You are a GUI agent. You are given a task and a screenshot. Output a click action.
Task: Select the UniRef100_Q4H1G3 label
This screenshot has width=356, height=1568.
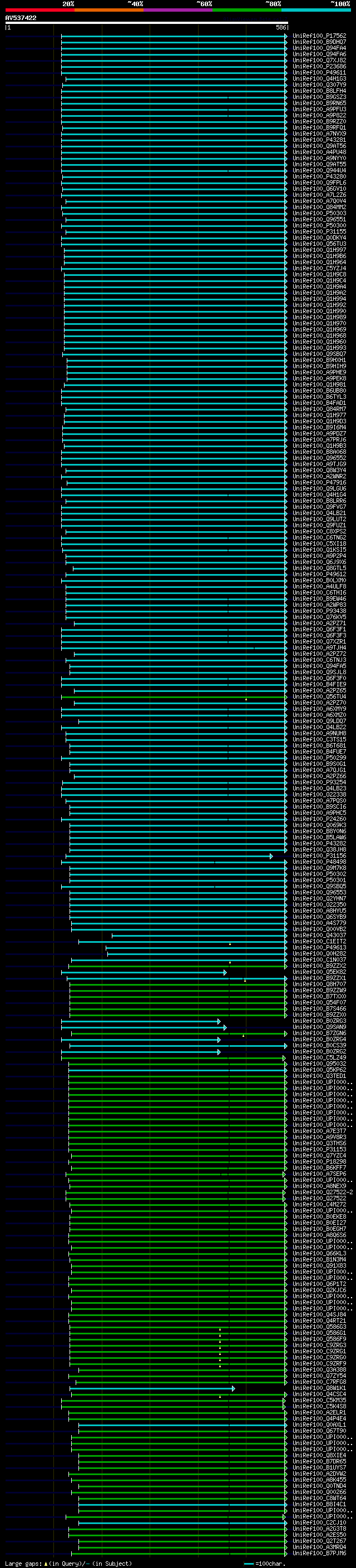coord(319,78)
